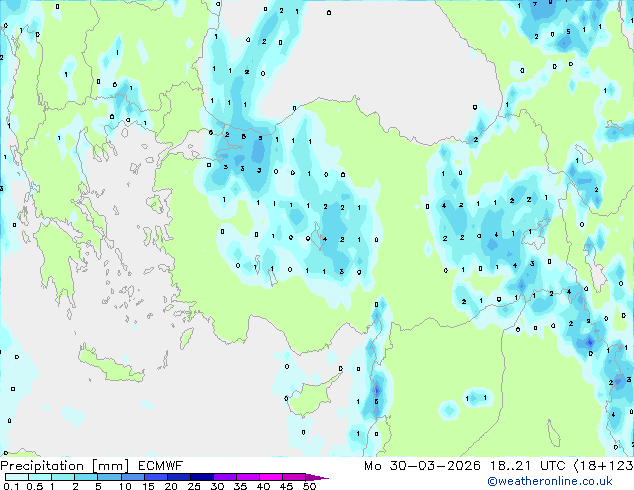Click the over-50 mm legend arrow tip
The height and width of the screenshot is (490, 634).
(317, 477)
